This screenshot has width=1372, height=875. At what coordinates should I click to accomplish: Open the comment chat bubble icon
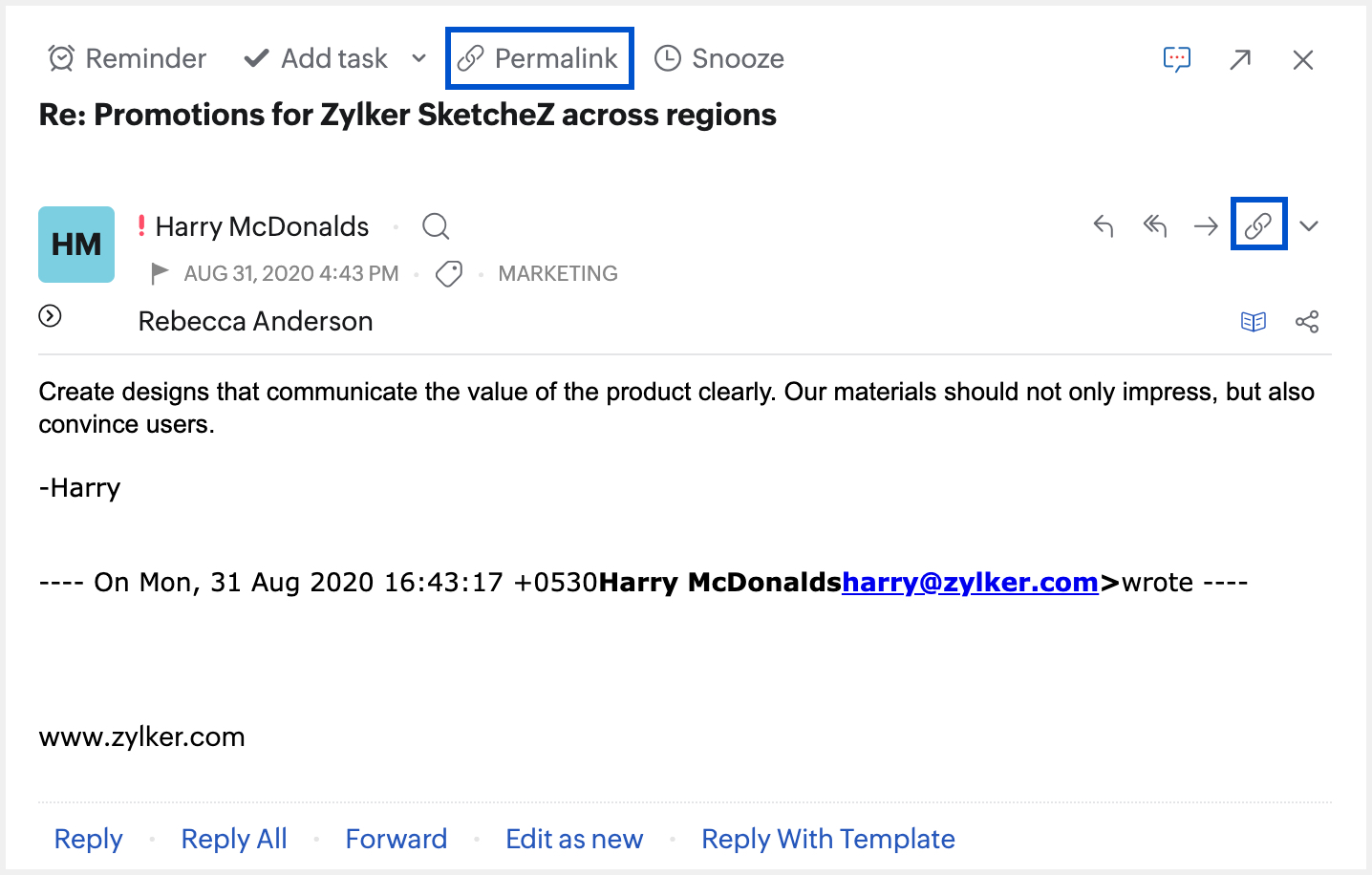[1177, 59]
